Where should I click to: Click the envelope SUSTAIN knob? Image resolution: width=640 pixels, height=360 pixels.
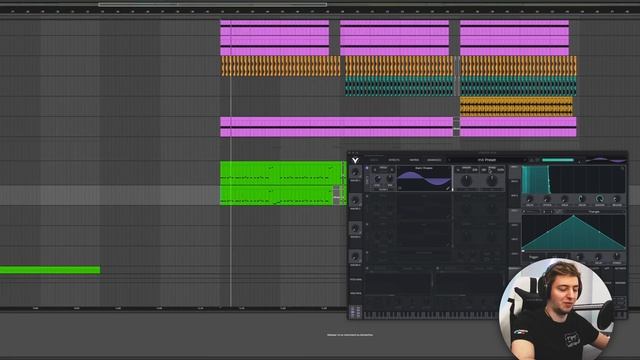[600, 199]
